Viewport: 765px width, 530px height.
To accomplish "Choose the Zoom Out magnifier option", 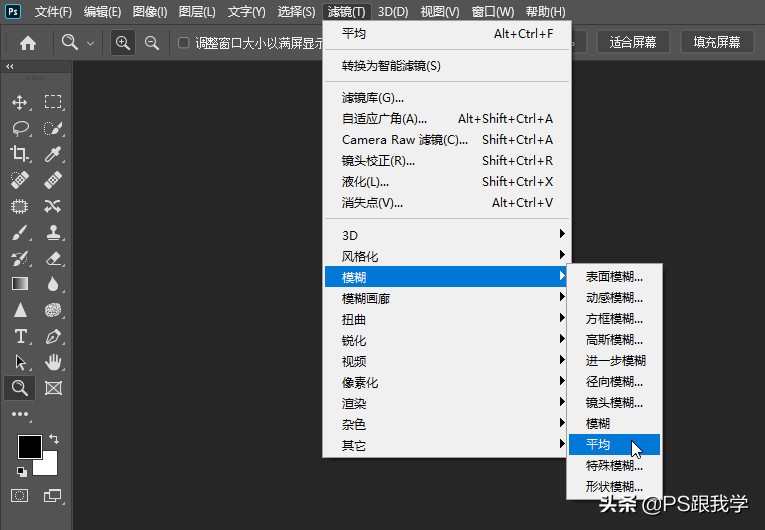I will tap(152, 43).
